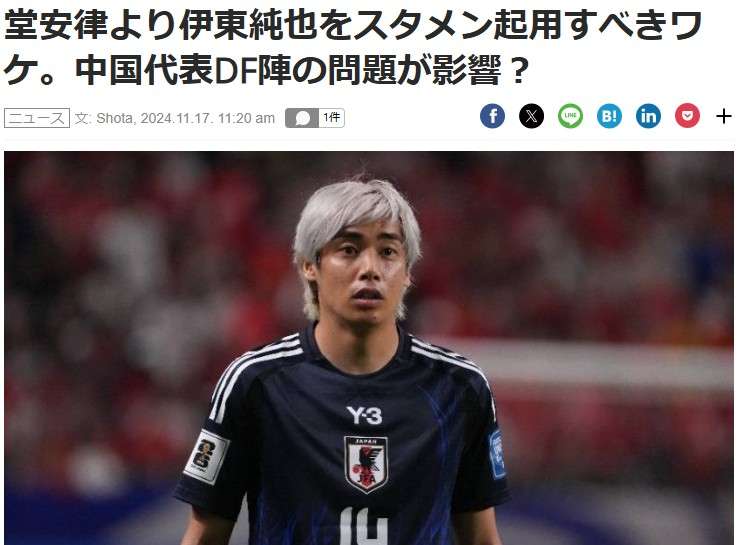Viewport: 742px width, 545px height.
Task: Click the Y-3 logo on the jersey
Action: (364, 415)
